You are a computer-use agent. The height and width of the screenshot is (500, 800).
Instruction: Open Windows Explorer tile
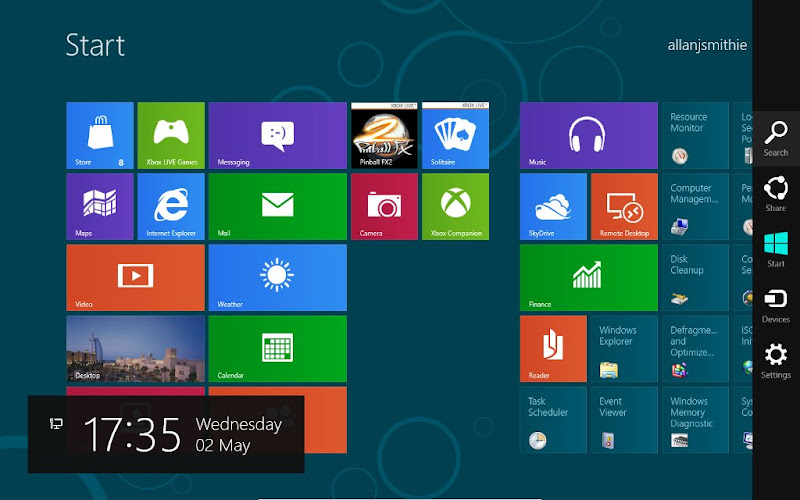(624, 348)
